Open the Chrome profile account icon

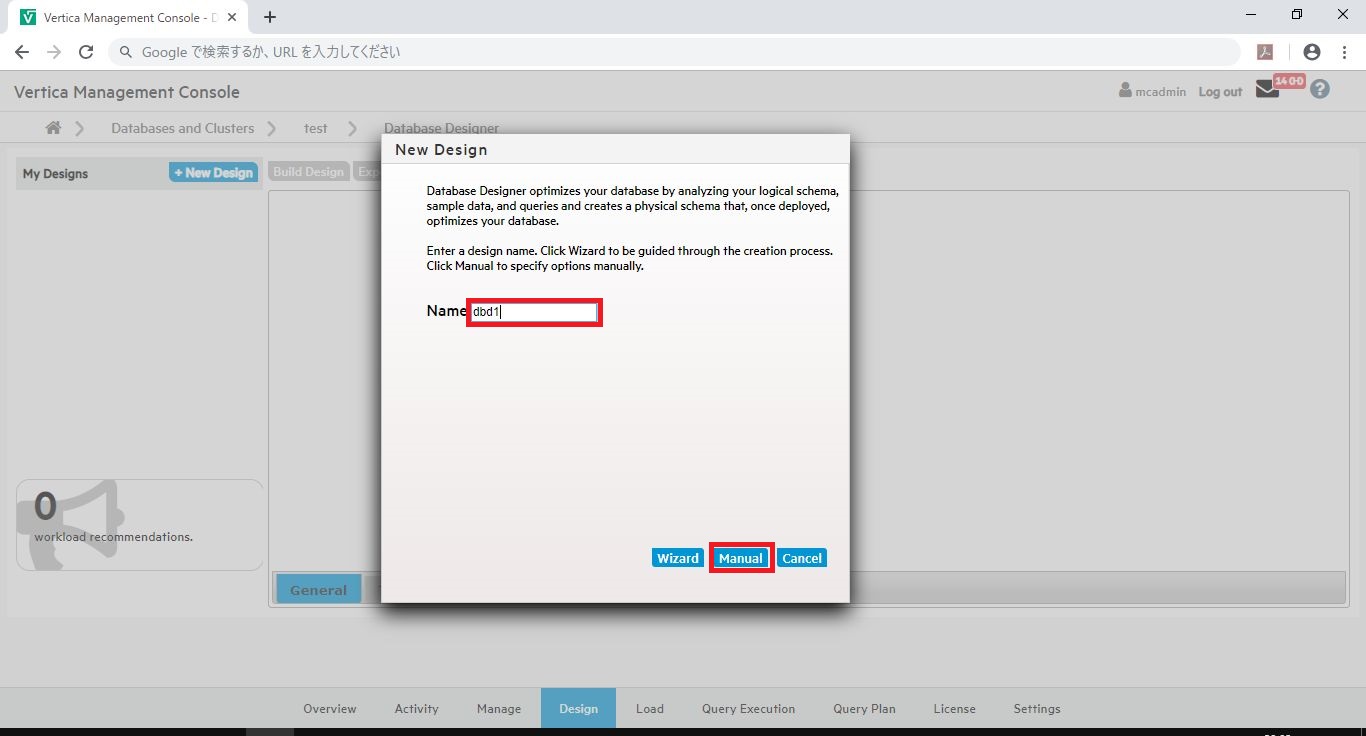(x=1311, y=52)
